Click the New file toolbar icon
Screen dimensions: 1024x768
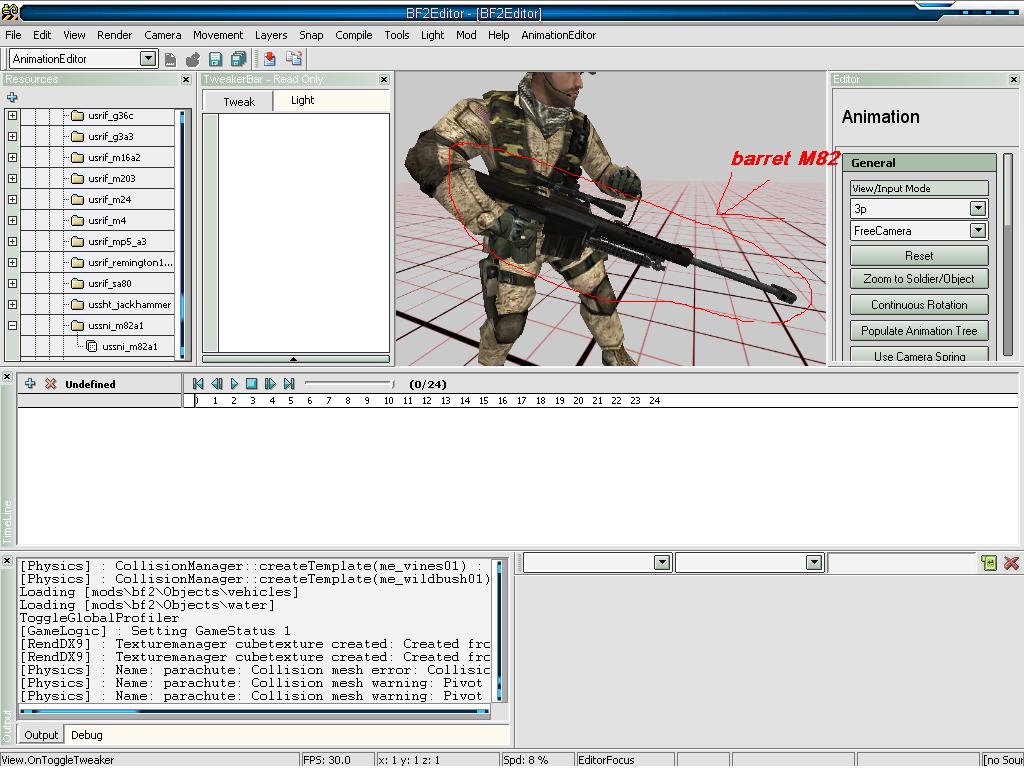coord(170,59)
